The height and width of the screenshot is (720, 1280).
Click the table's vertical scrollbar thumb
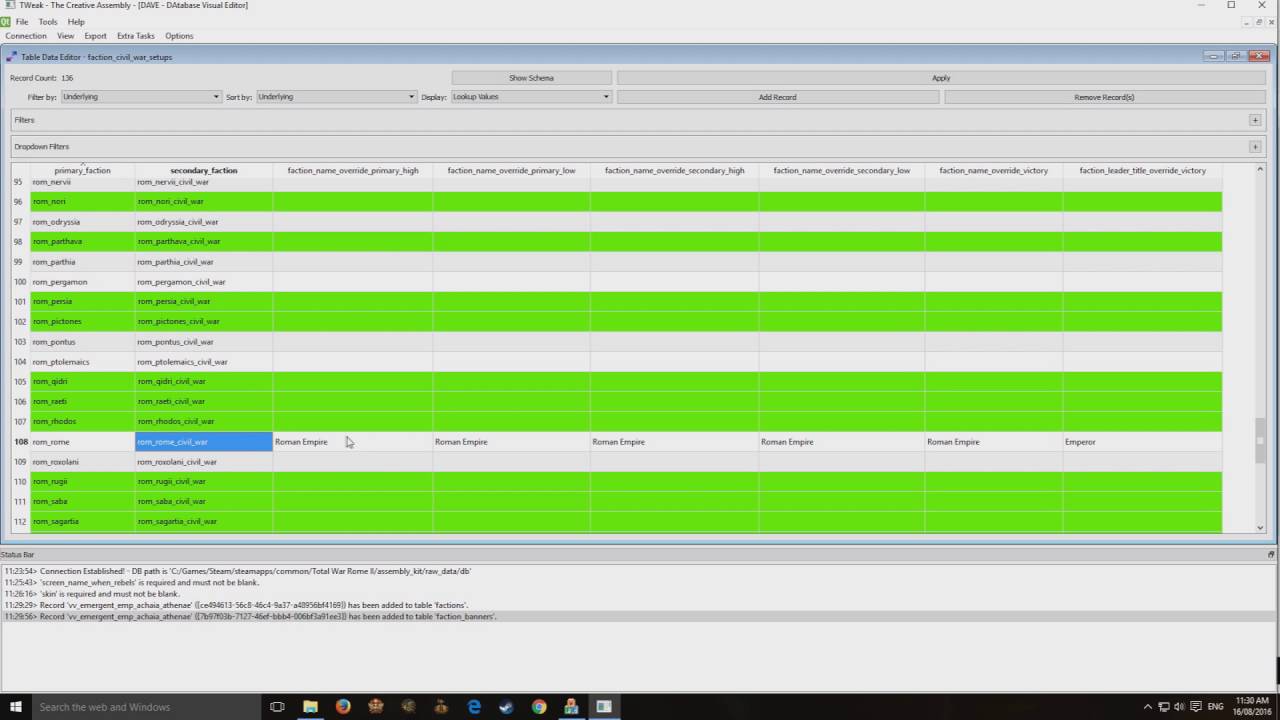pos(1260,441)
